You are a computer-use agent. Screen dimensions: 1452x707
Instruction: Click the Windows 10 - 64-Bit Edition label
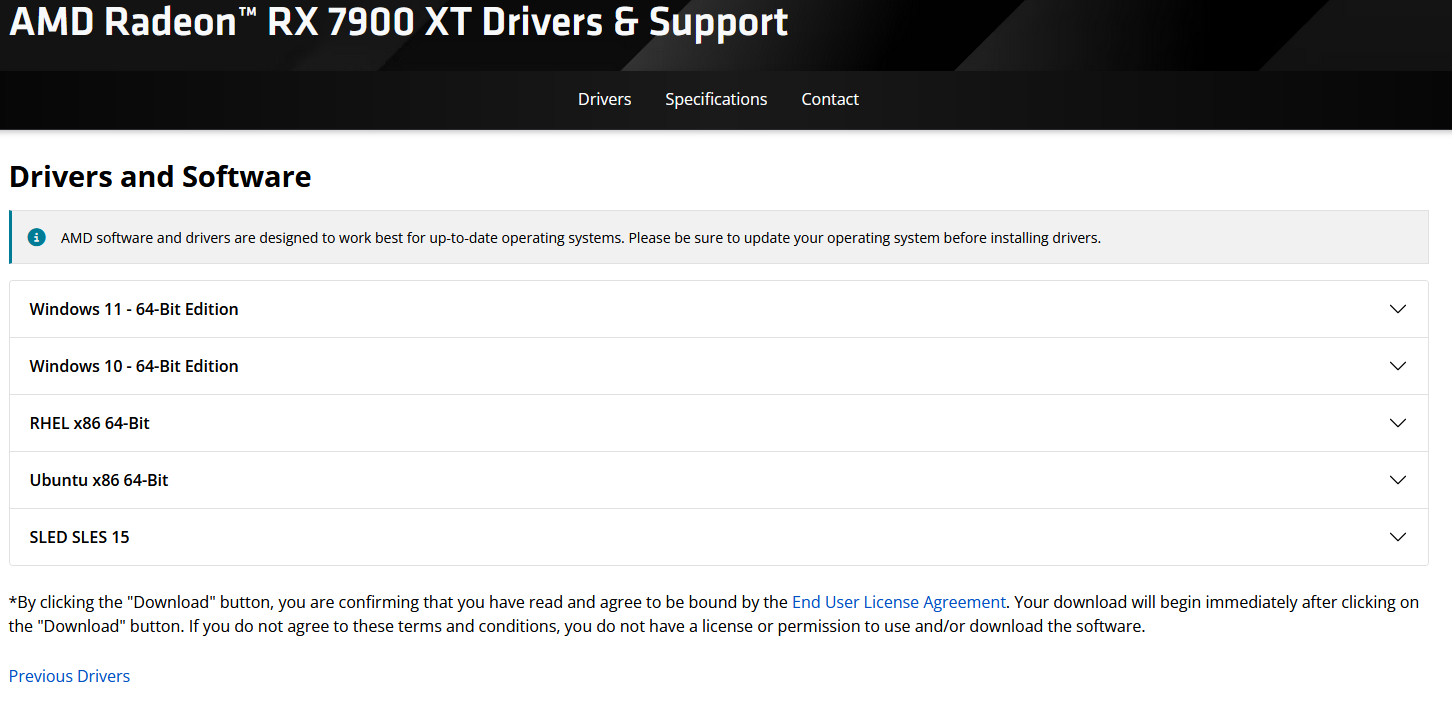point(134,366)
